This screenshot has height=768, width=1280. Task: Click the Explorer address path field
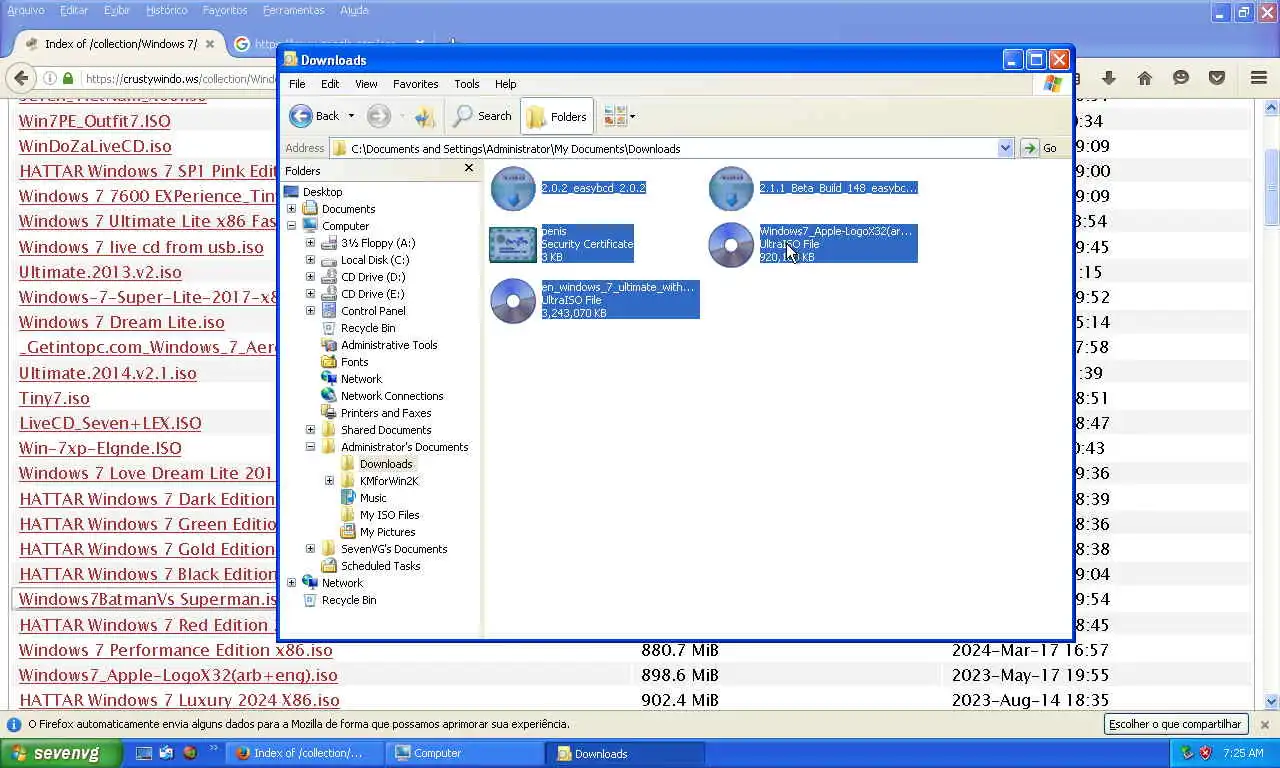664,148
